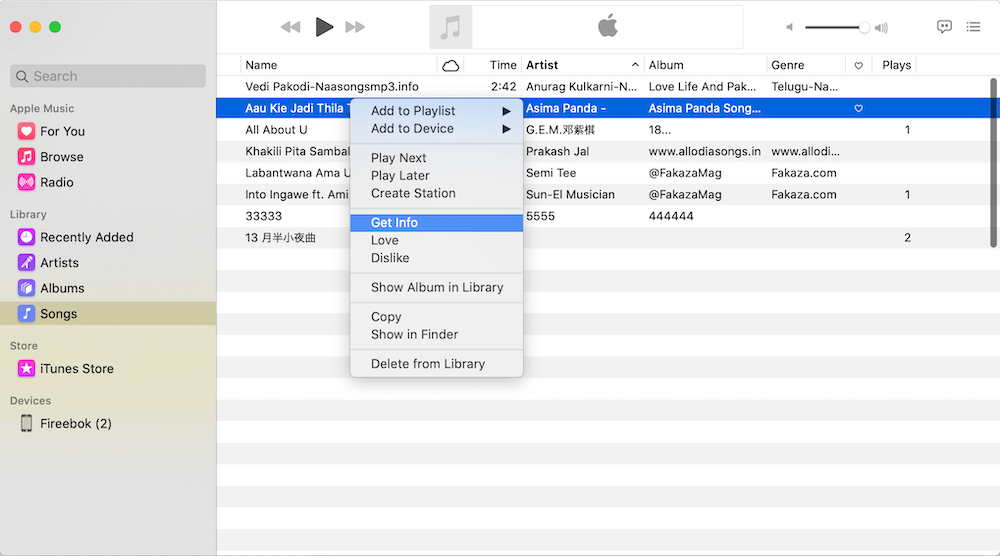Click the music note artwork placeholder
This screenshot has width=1000, height=556.
coord(450,27)
